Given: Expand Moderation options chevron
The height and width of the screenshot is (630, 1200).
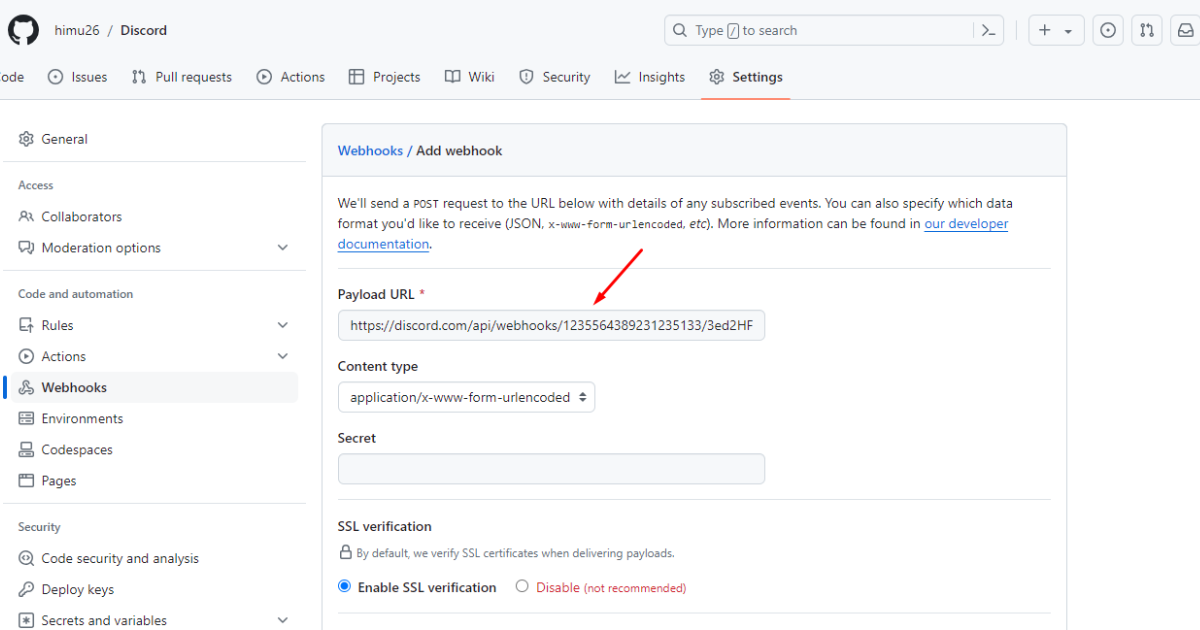Looking at the screenshot, I should point(282,248).
